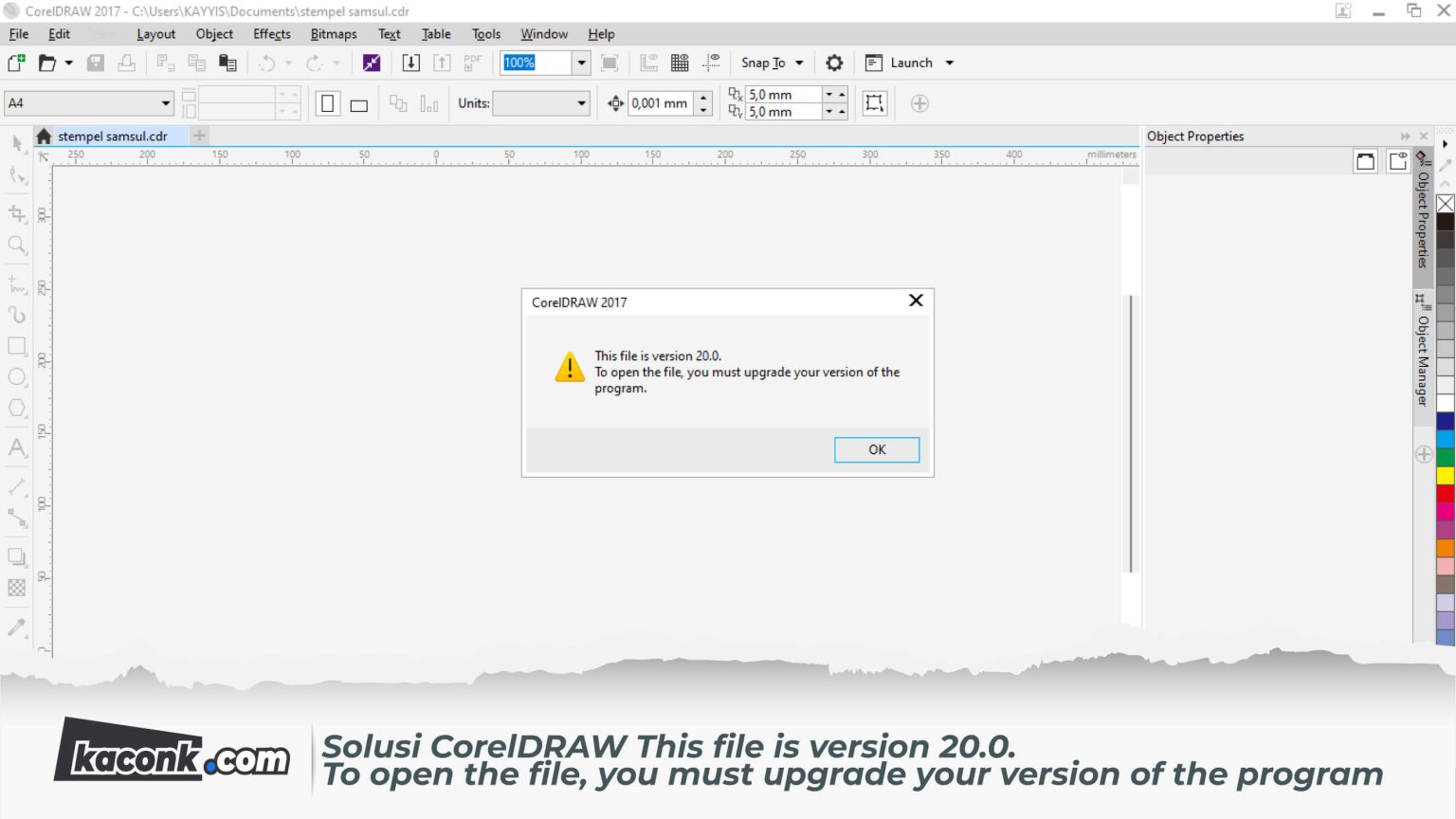Select the Parallel Dimension tool
1456x819 pixels.
17,486
